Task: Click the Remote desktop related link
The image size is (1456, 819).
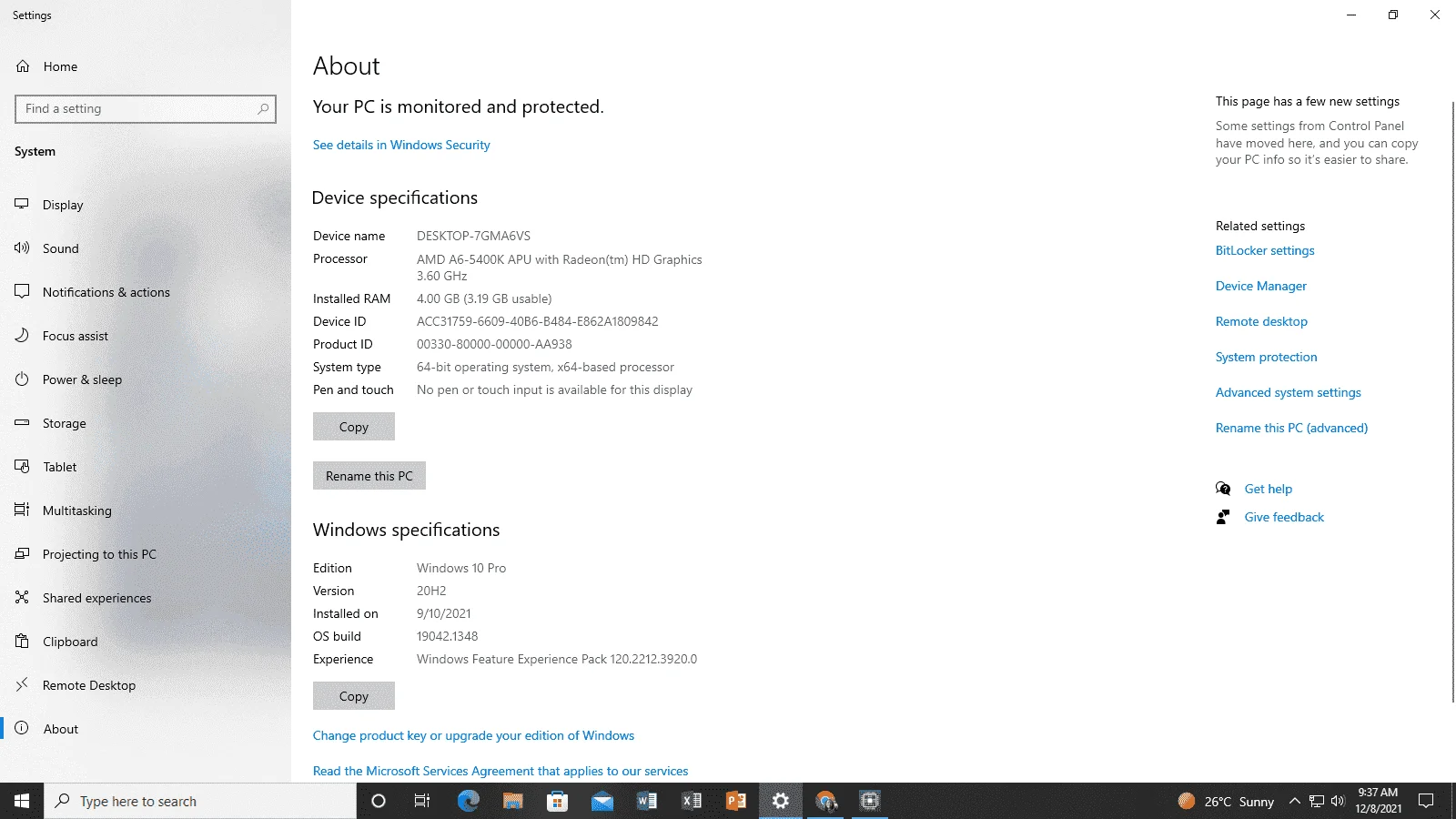Action: [1261, 321]
